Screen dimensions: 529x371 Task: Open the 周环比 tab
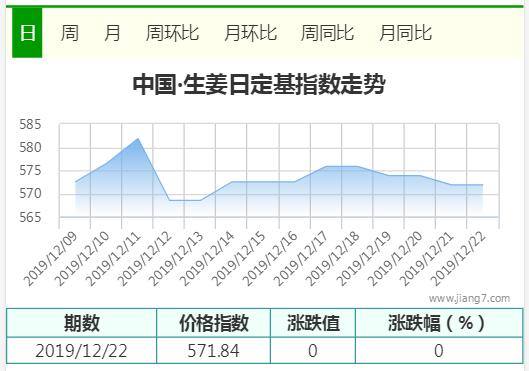point(172,33)
